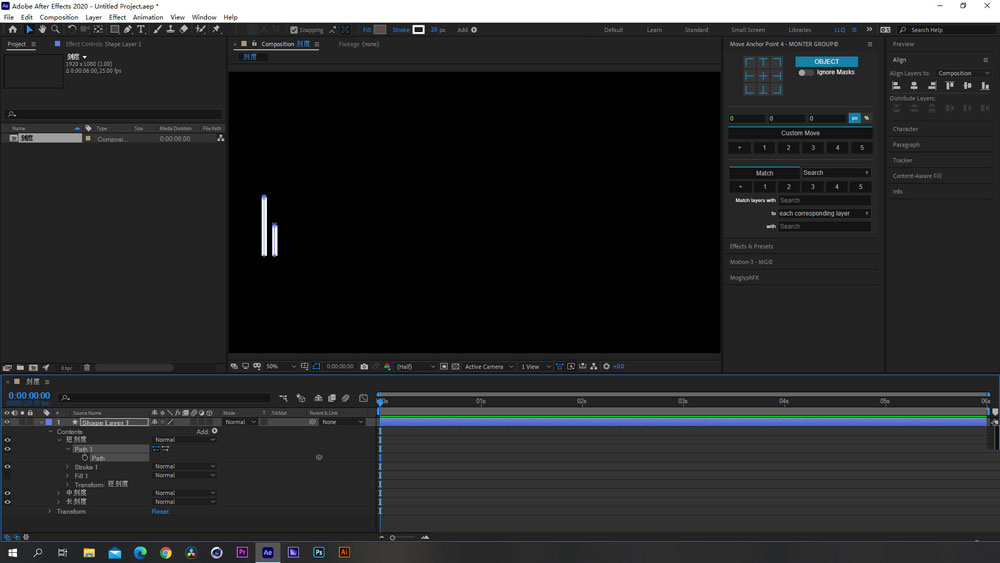Expand the Fill 1 property group

[x=68, y=476]
